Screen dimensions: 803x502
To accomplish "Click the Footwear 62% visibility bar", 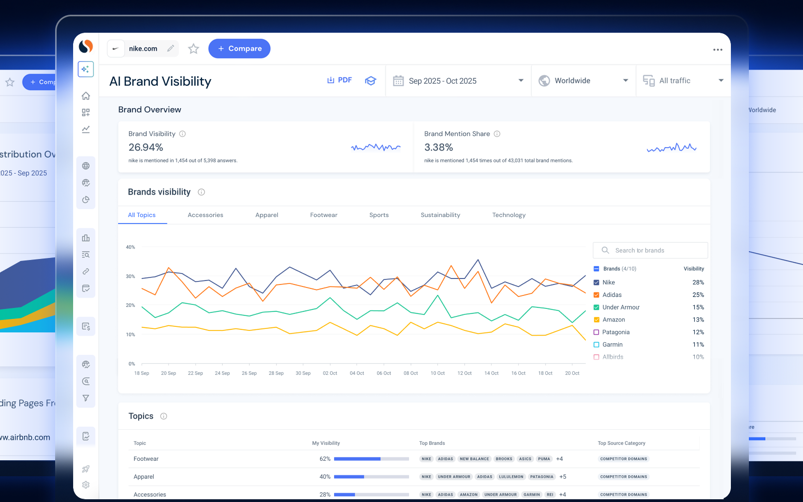I will coord(371,459).
